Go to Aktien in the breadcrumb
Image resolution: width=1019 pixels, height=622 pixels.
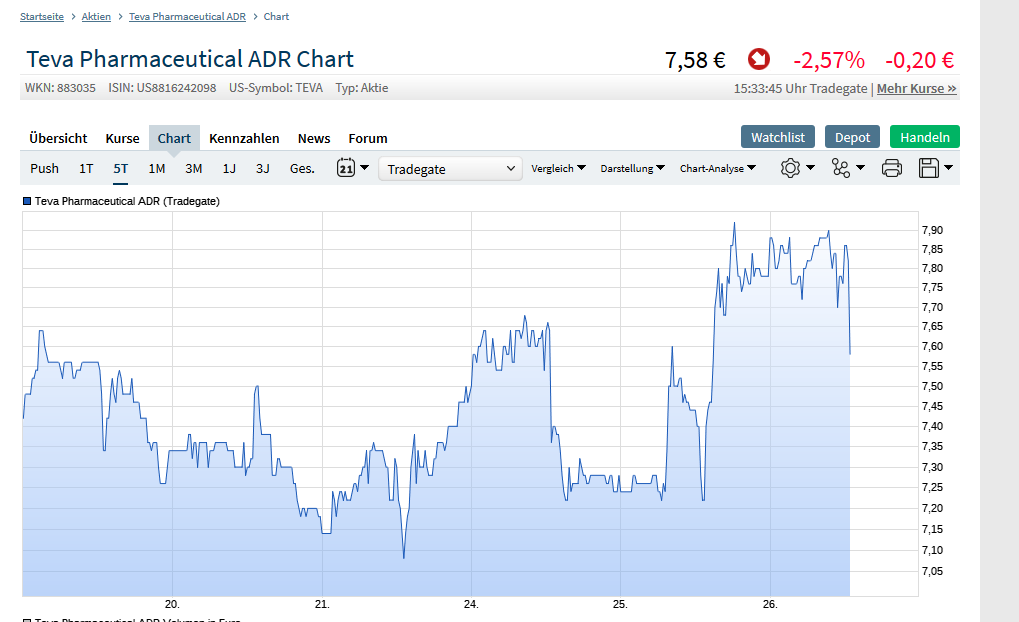coord(96,17)
